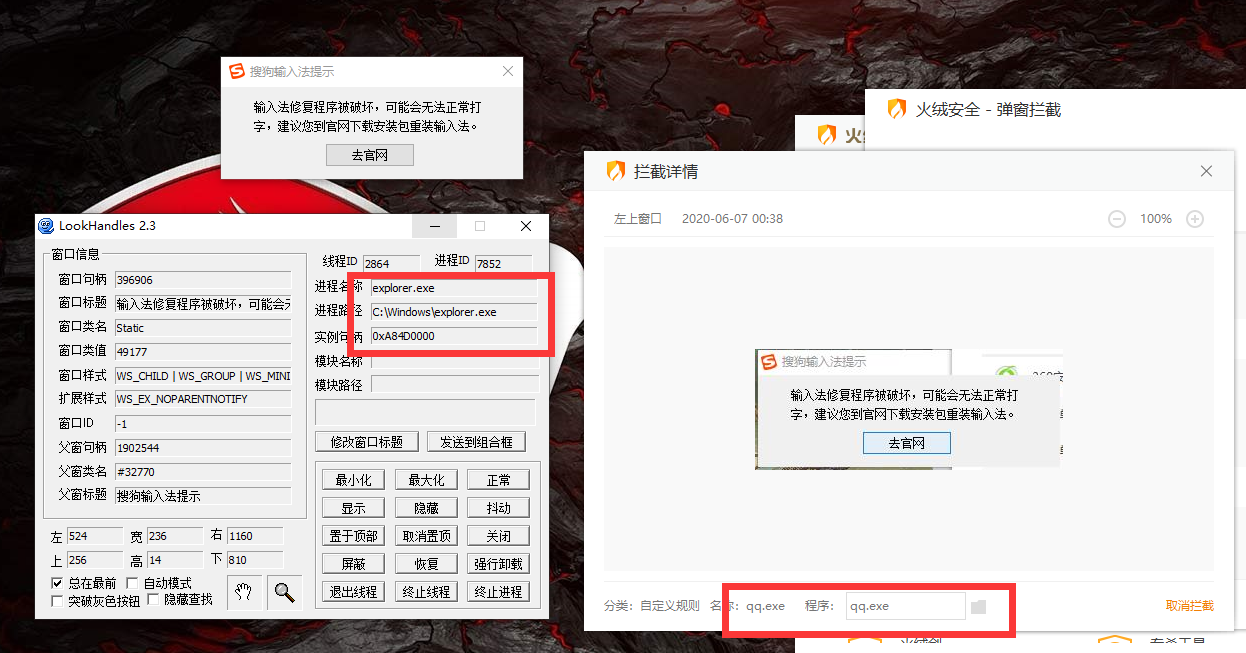Click the 关闭 action button in LookHandles

[x=498, y=536]
